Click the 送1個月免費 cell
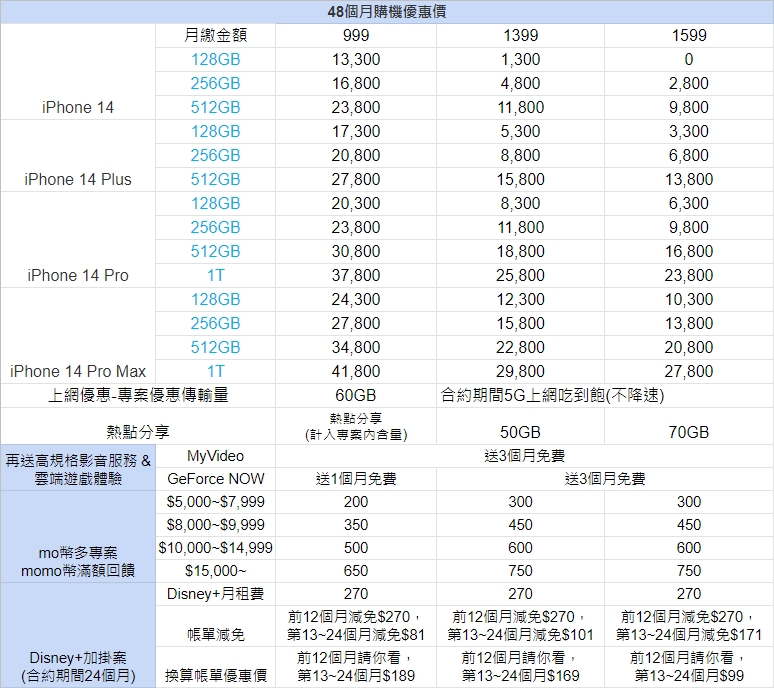774x688 pixels. [x=356, y=479]
